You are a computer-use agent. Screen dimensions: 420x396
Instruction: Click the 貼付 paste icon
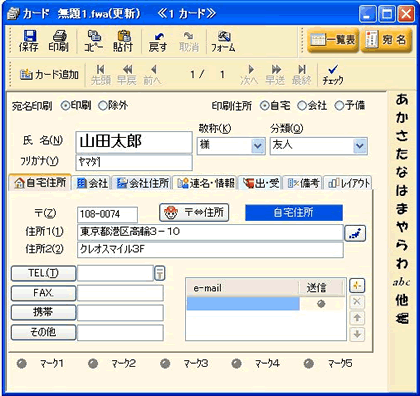tap(123, 41)
